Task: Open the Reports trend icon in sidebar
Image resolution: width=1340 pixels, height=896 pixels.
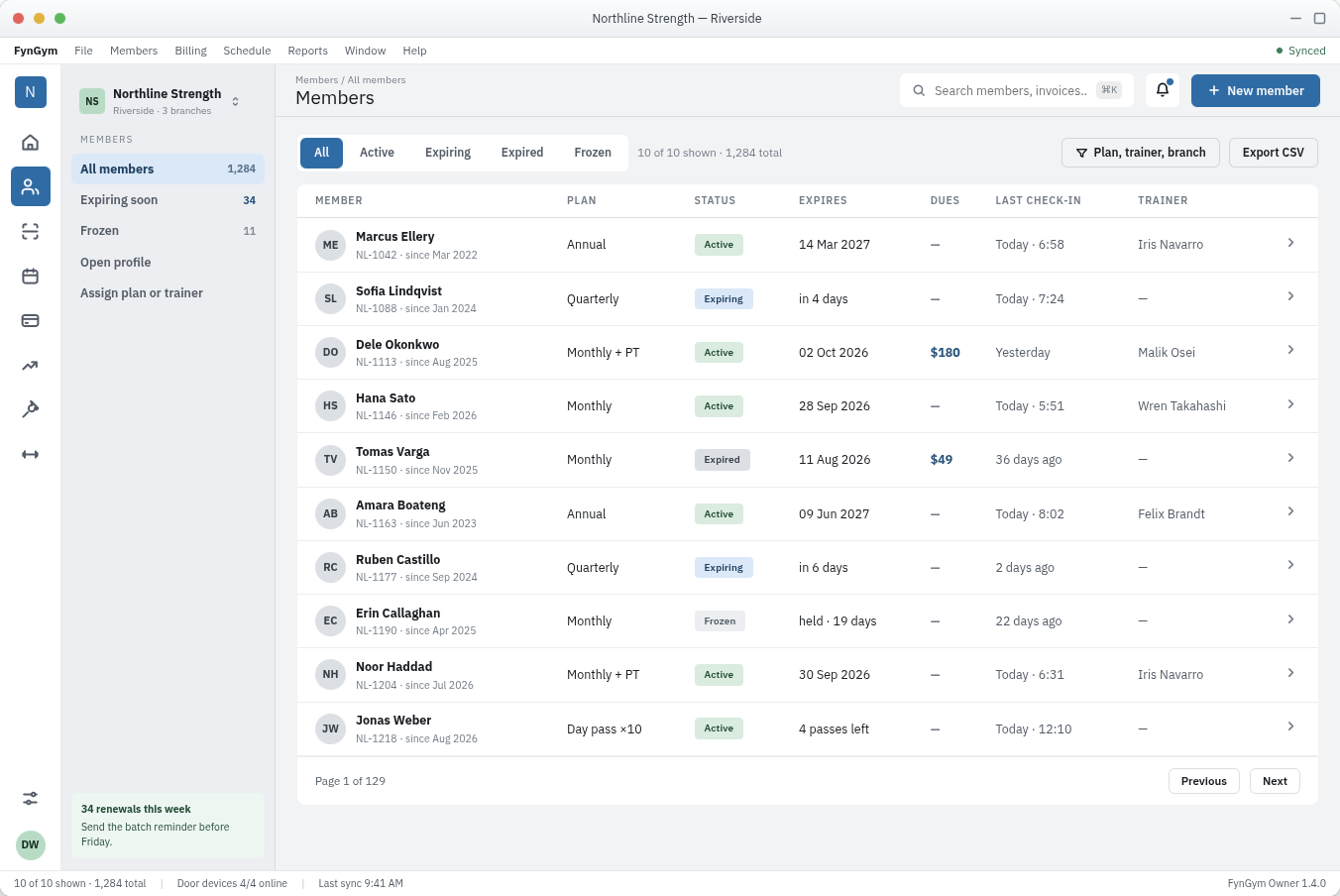Action: pyautogui.click(x=31, y=365)
